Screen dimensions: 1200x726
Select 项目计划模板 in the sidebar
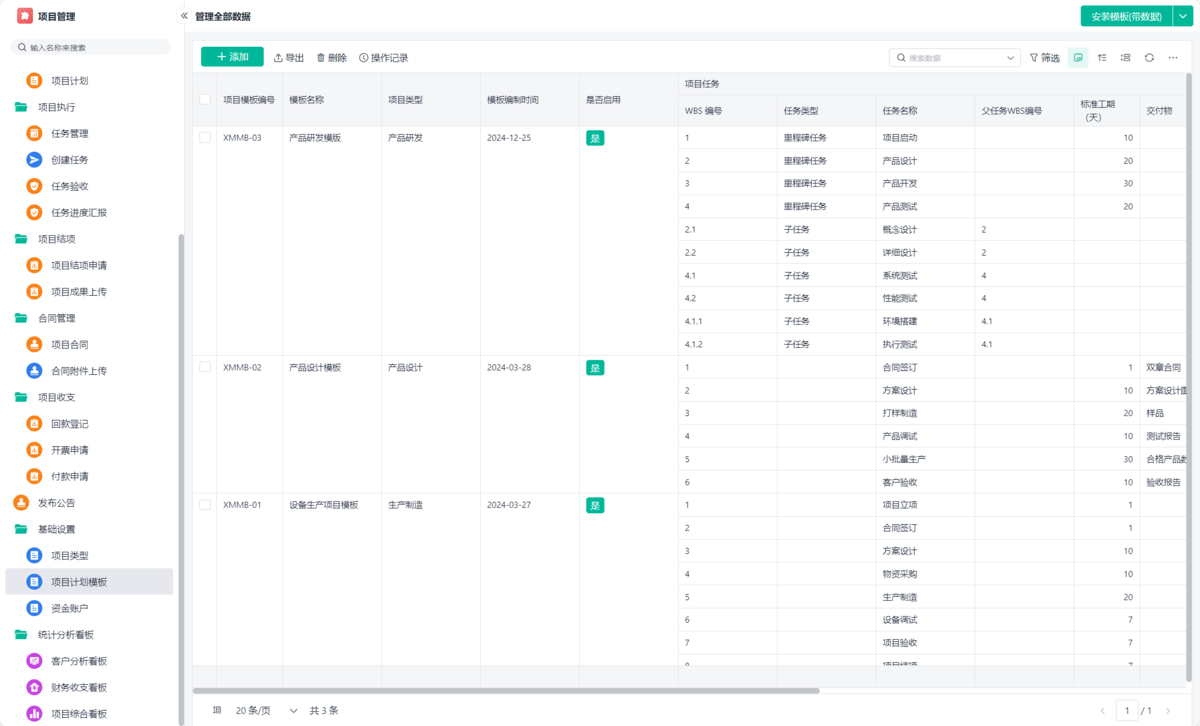pos(89,582)
